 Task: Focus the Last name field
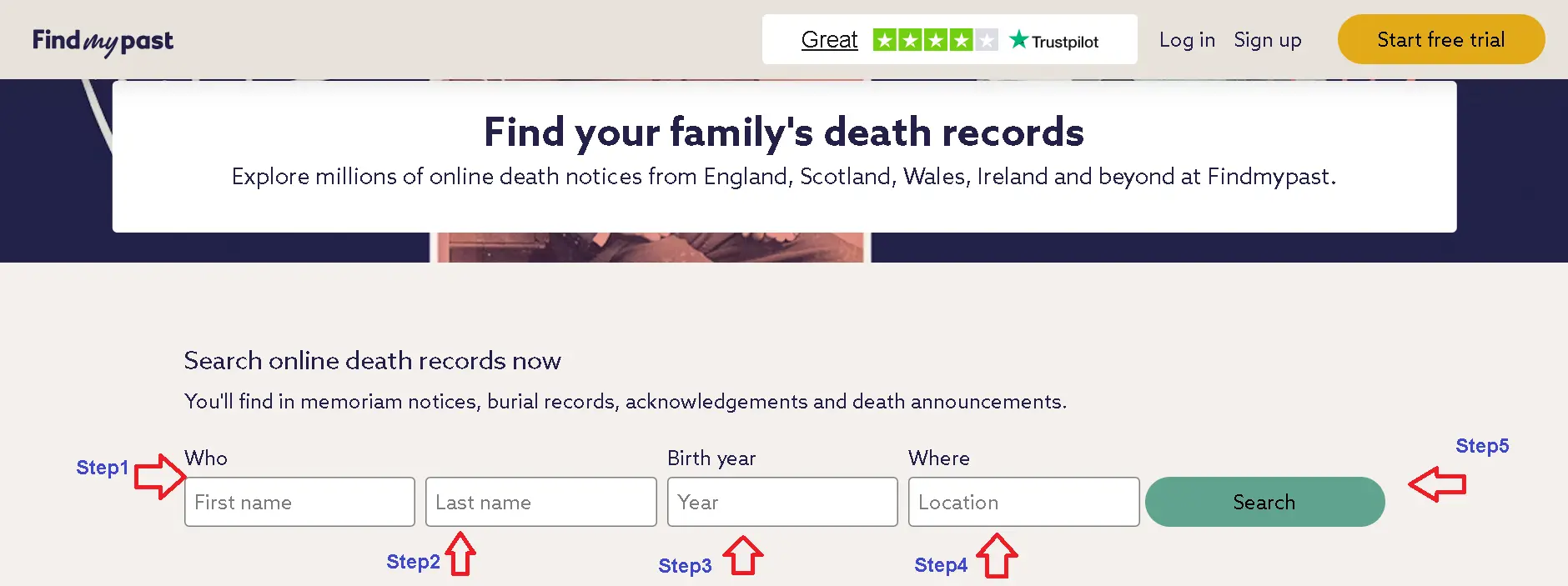click(x=540, y=502)
